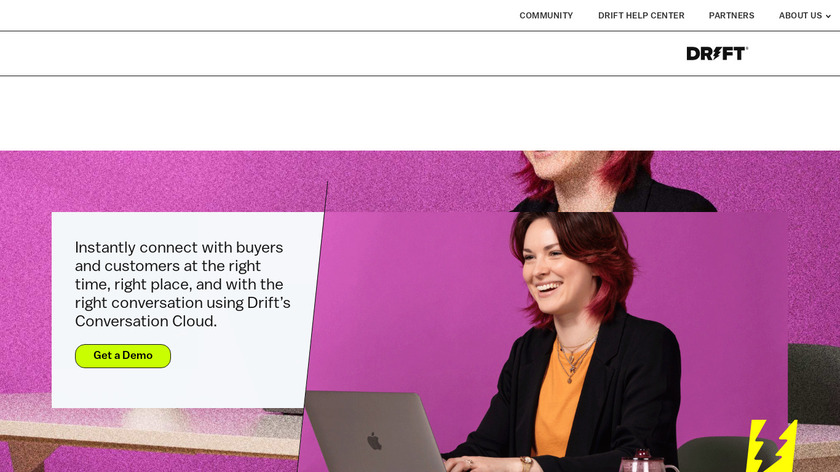Click the dark green chair at right edge
The height and width of the screenshot is (472, 840).
click(814, 383)
